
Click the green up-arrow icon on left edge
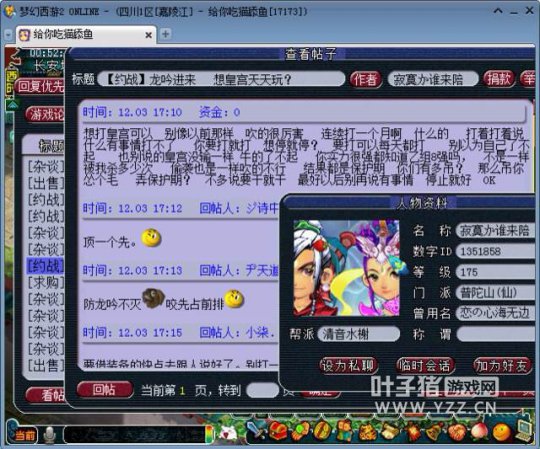12,105
